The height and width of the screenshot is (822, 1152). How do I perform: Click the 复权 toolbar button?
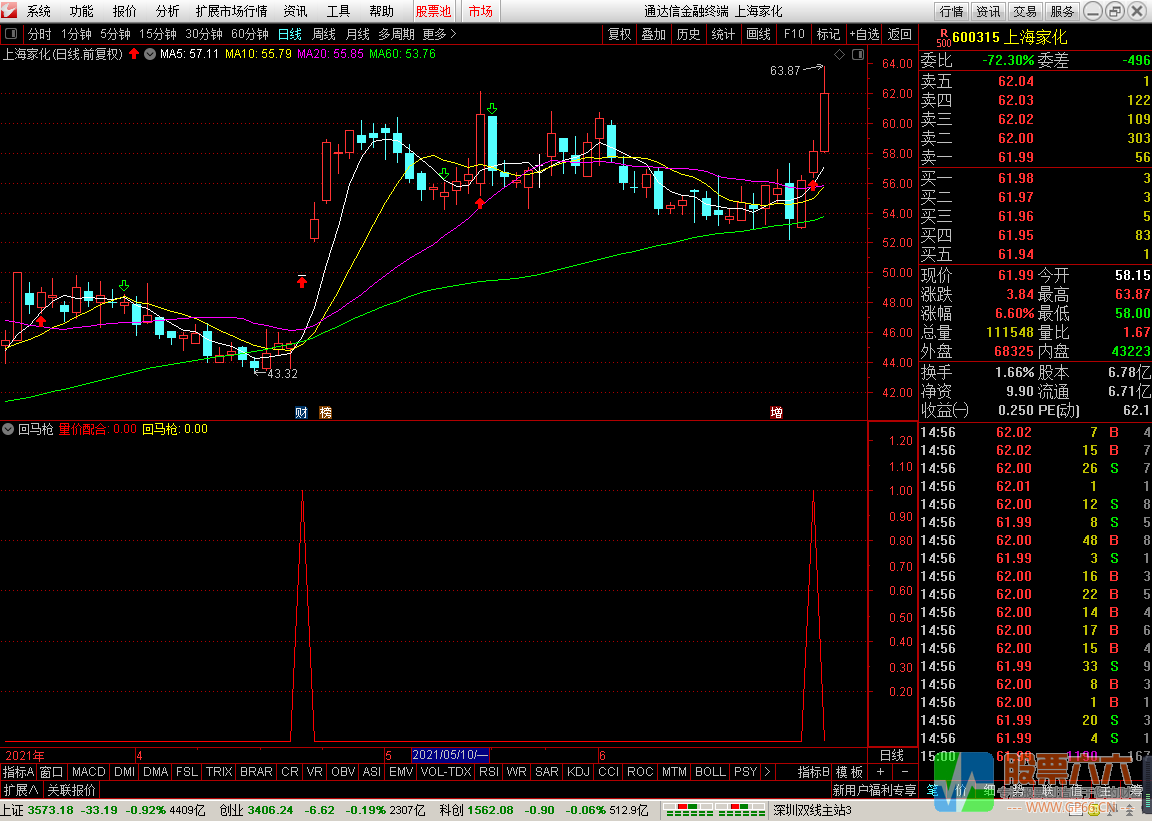[619, 34]
